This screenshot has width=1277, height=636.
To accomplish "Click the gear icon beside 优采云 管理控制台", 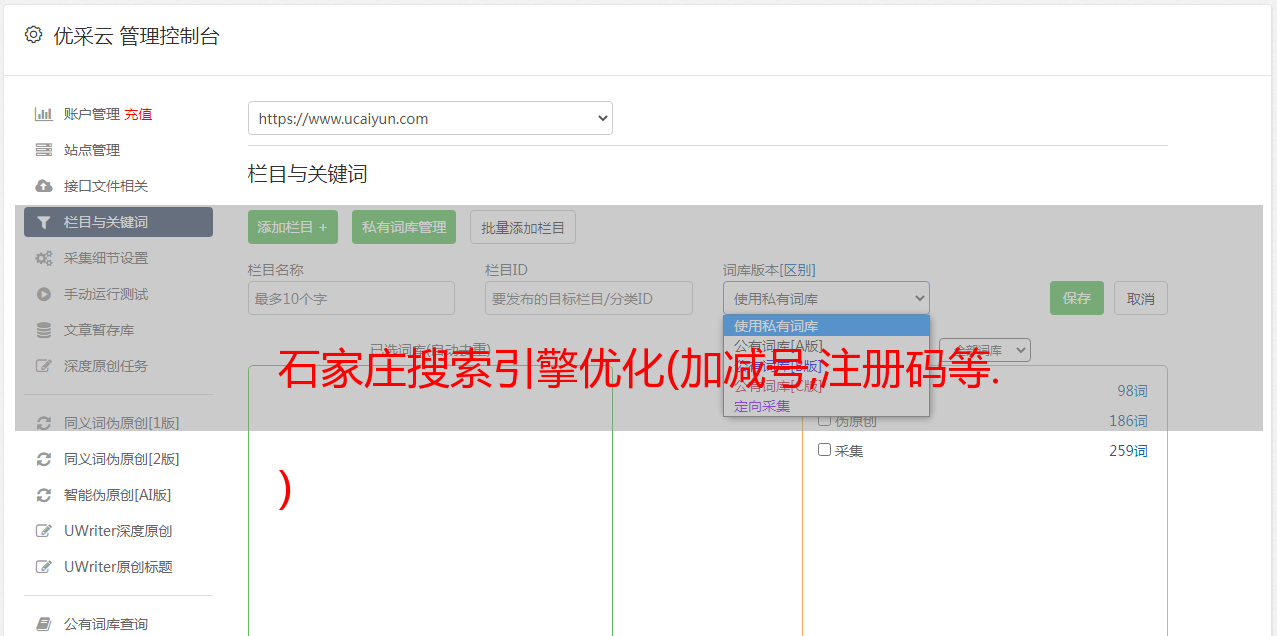I will [33, 35].
